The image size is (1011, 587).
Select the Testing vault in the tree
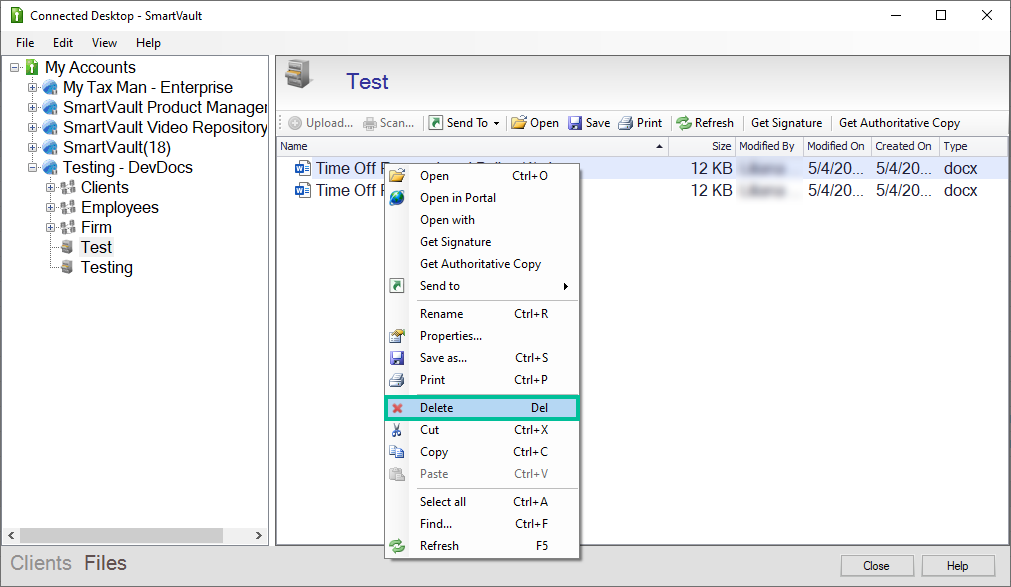[106, 267]
